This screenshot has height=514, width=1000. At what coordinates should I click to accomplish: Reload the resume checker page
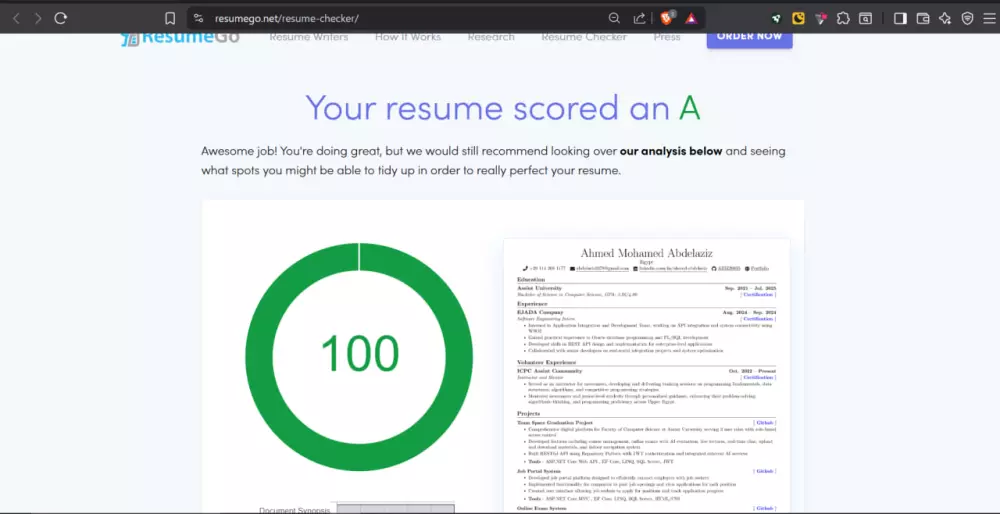click(x=61, y=18)
